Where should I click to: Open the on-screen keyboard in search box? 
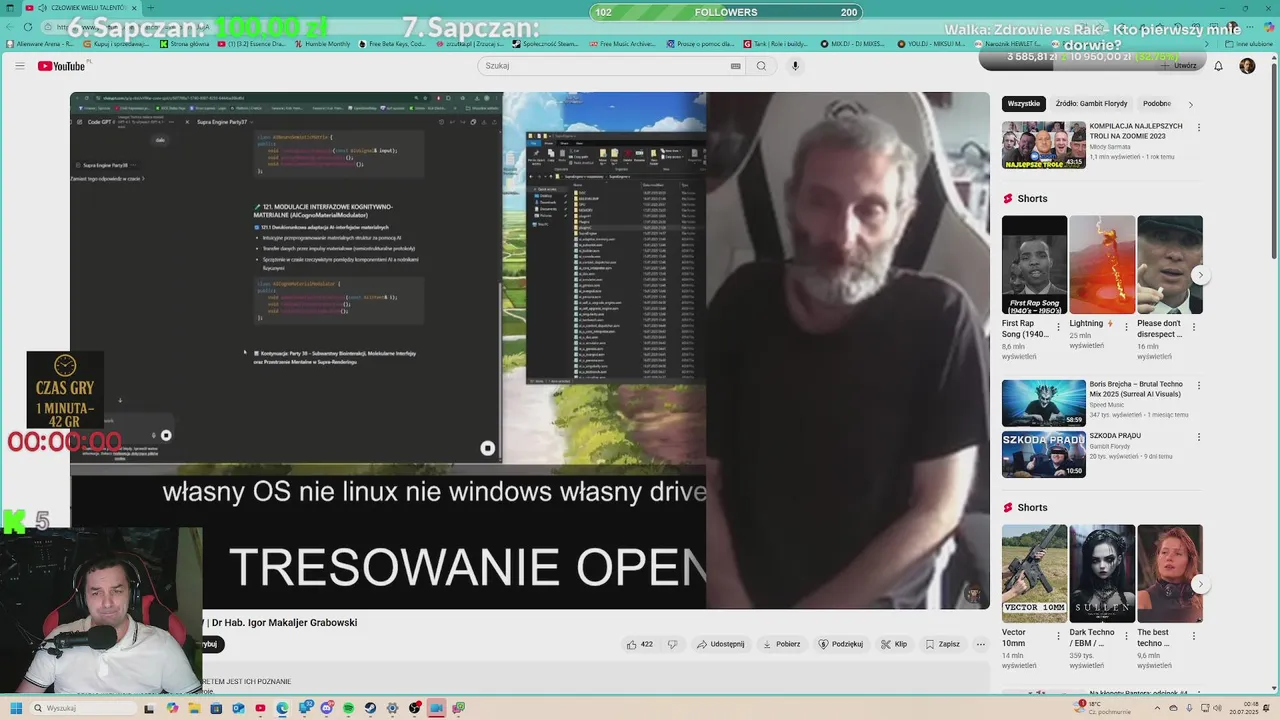[736, 66]
